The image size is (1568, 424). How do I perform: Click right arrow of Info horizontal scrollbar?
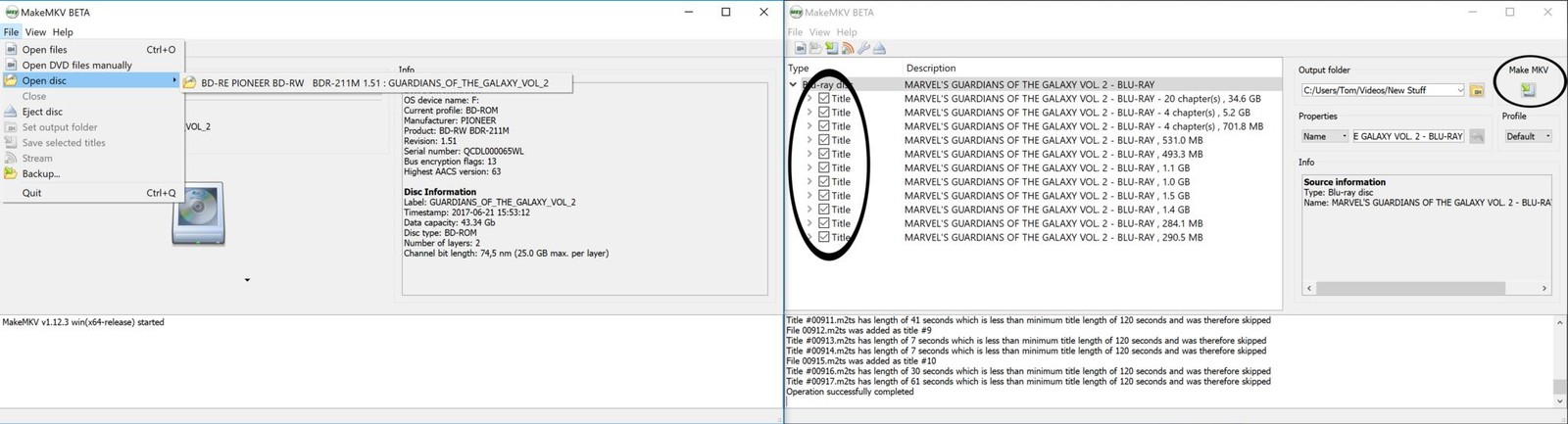[x=1544, y=288]
